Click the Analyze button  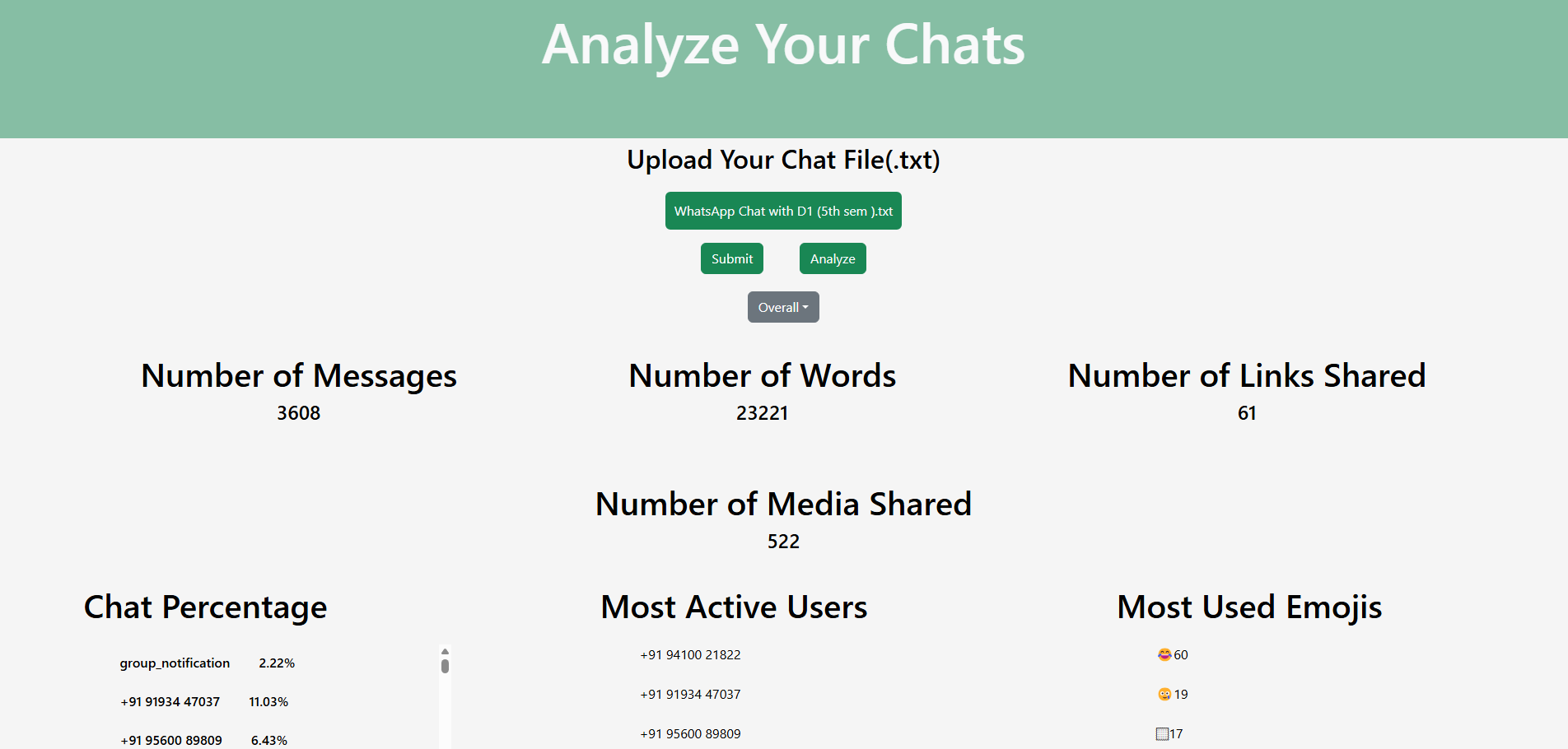pos(832,258)
